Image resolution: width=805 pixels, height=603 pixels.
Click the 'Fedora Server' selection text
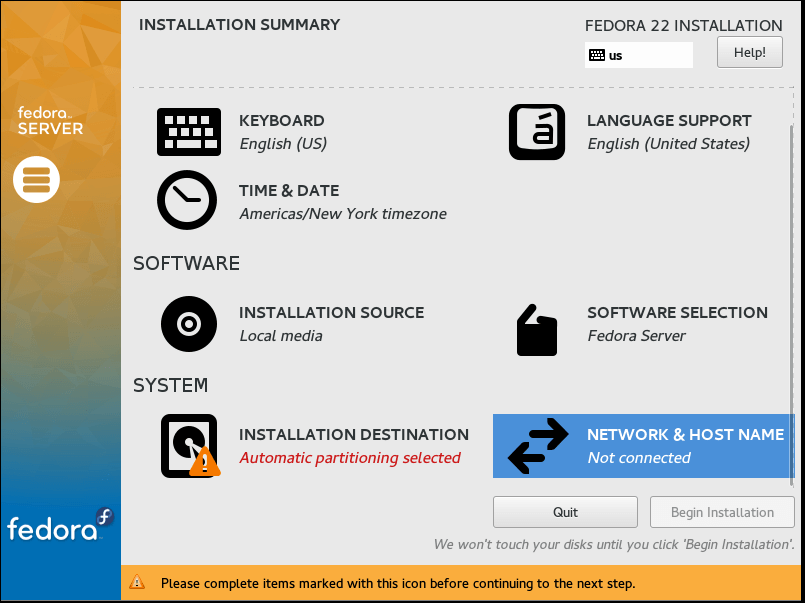[x=636, y=336]
